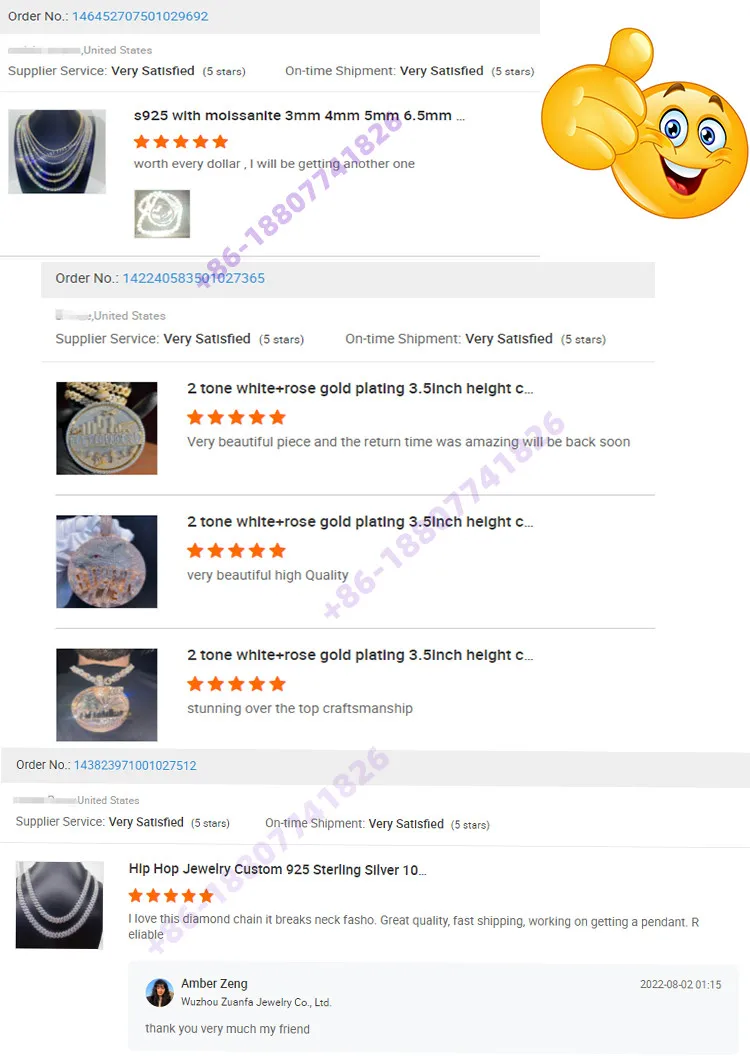750x1064 pixels.
Task: Open the Hip Hop Jewelry Custom 925 title
Action: point(278,869)
